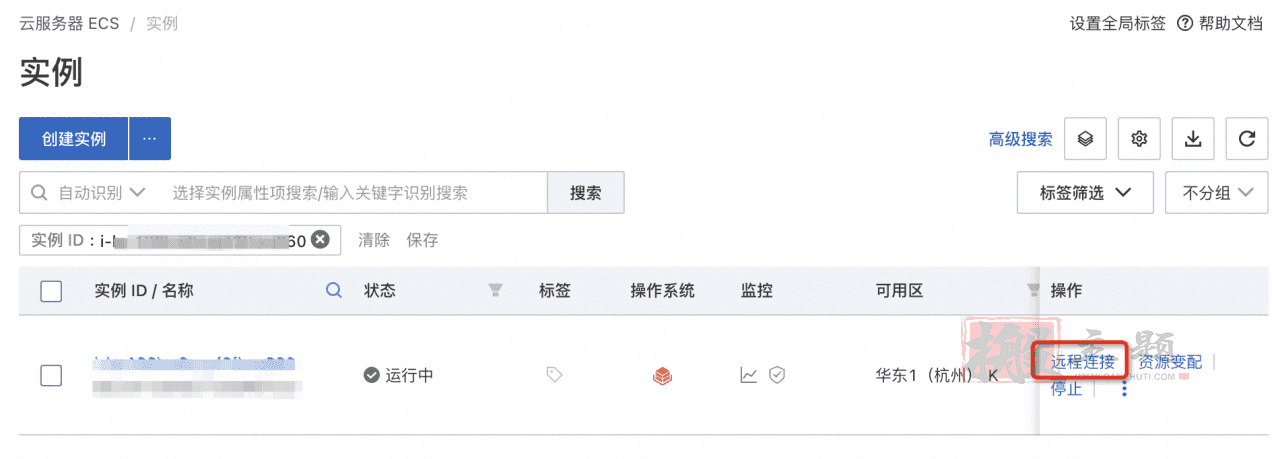Refresh the instance list

(1246, 139)
